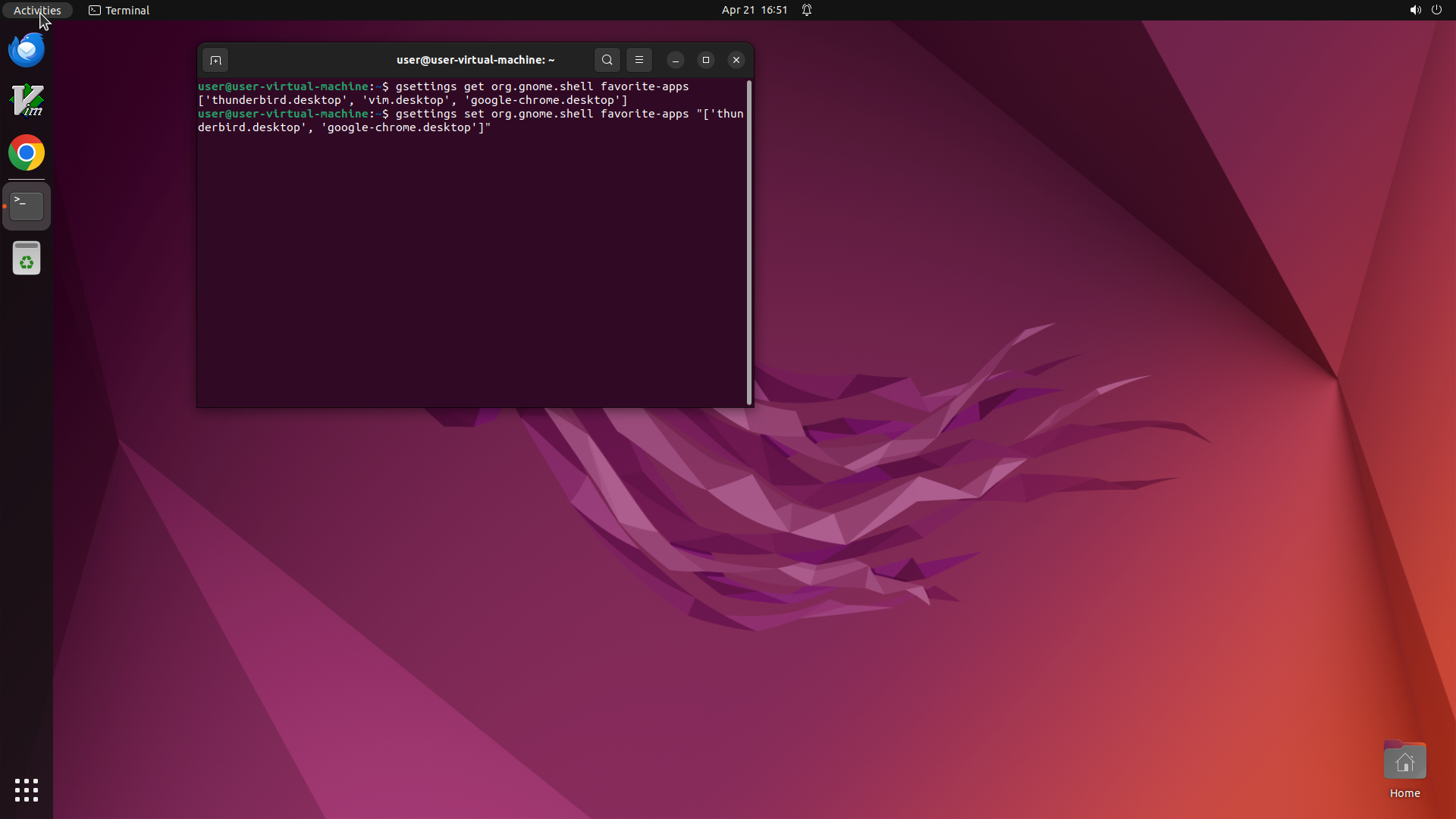Open the Trash from the dock
The height and width of the screenshot is (819, 1456).
[x=27, y=259]
